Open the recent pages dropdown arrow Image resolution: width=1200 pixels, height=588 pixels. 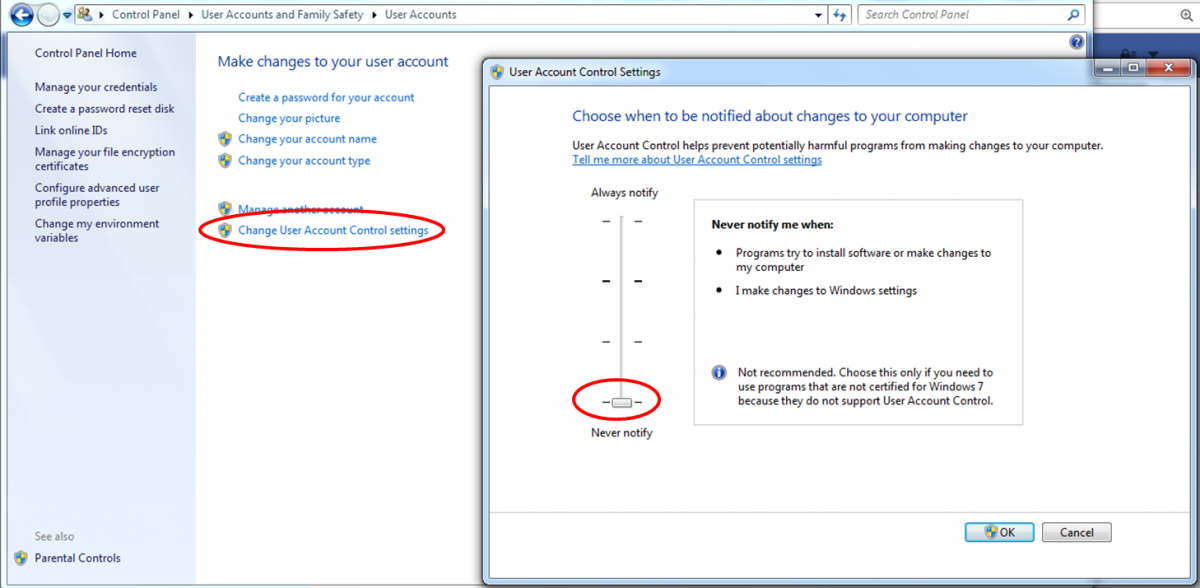(x=67, y=15)
